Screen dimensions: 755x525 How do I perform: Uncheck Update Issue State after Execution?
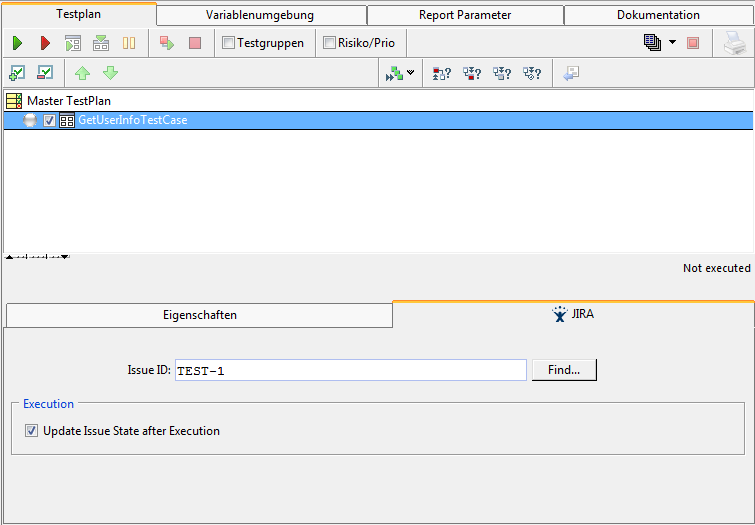click(x=31, y=431)
